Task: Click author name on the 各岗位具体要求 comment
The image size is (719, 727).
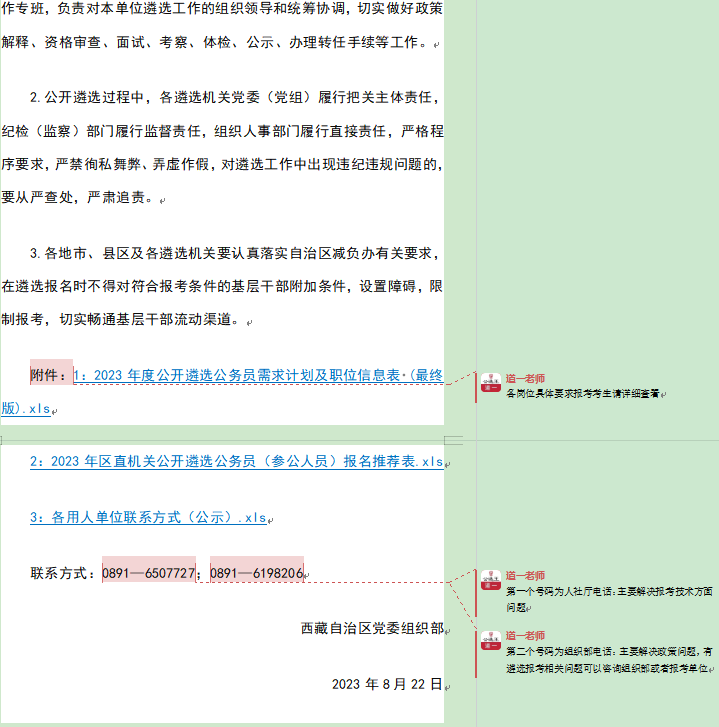Action: point(525,379)
